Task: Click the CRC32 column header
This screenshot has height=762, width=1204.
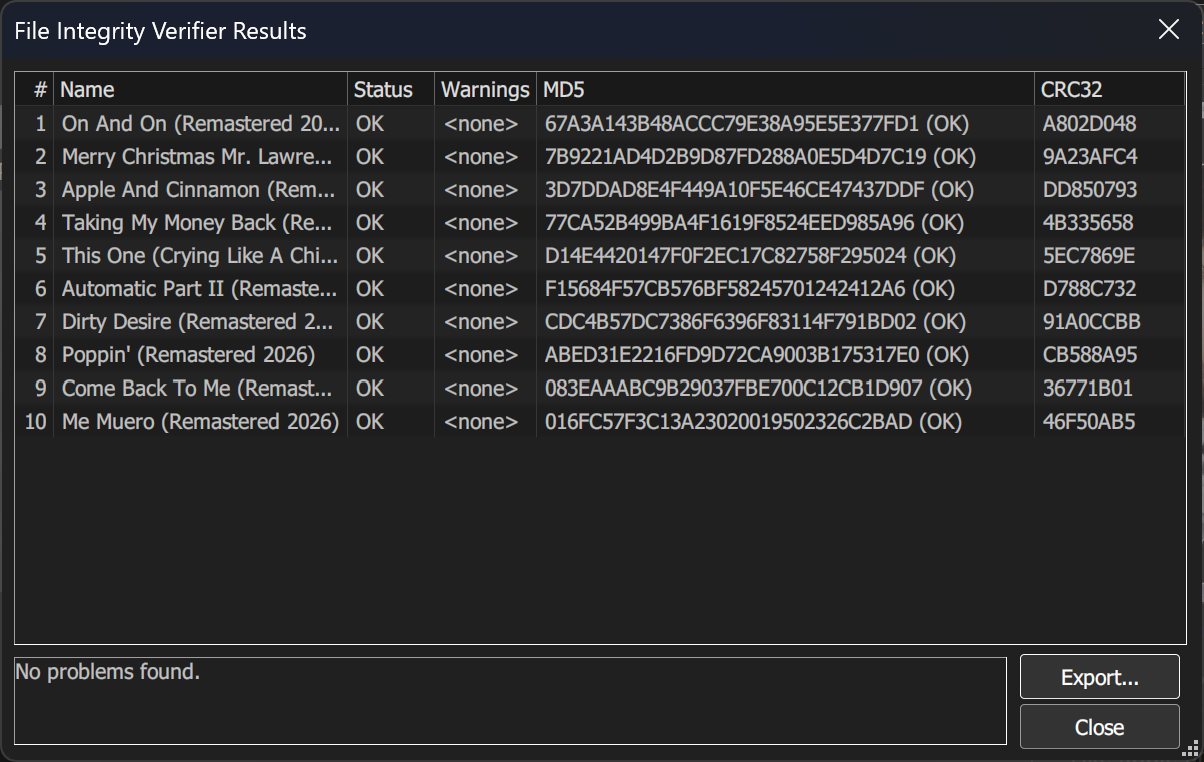Action: pos(1110,89)
